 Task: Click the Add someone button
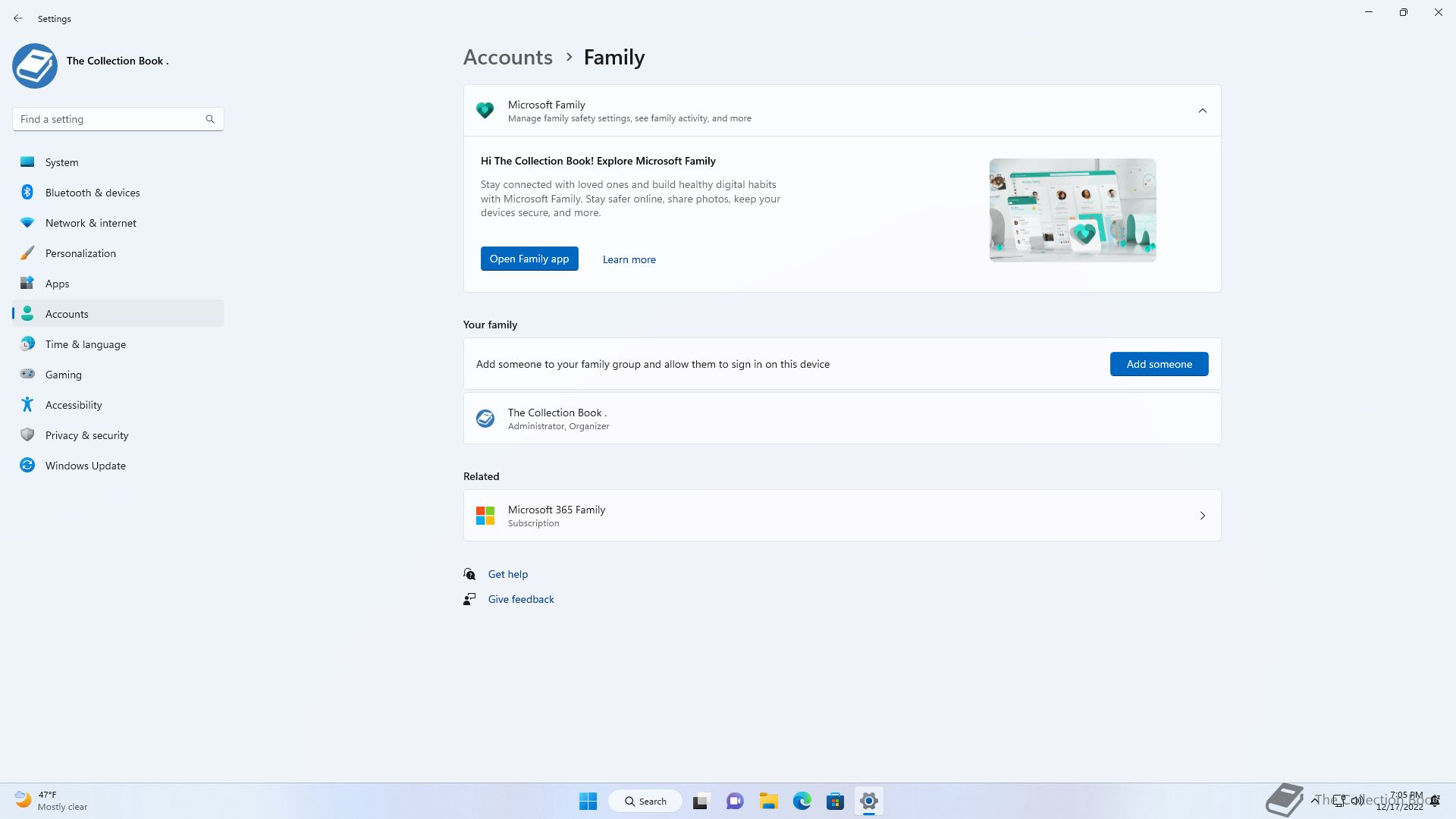point(1159,364)
